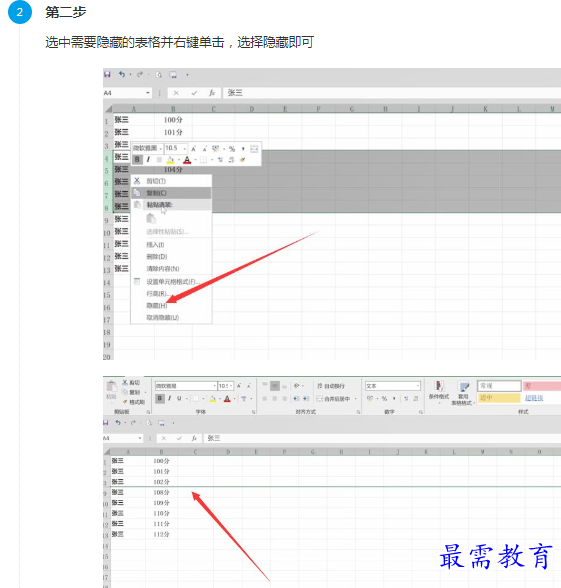Image resolution: width=561 pixels, height=588 pixels.
Task: Click increase font size A in lower ribbon
Action: click(x=239, y=386)
